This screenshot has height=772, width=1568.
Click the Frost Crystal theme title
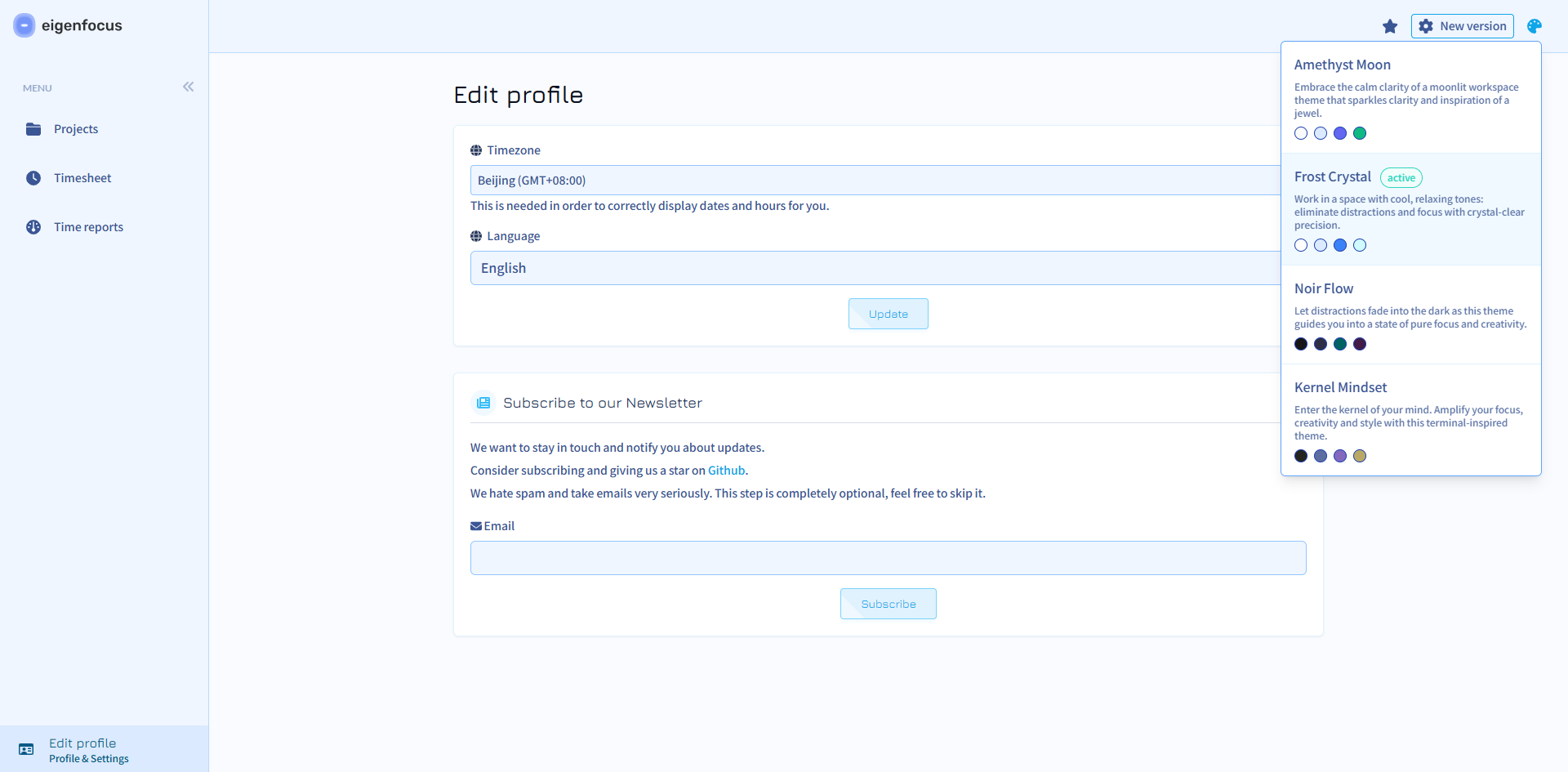click(x=1333, y=176)
